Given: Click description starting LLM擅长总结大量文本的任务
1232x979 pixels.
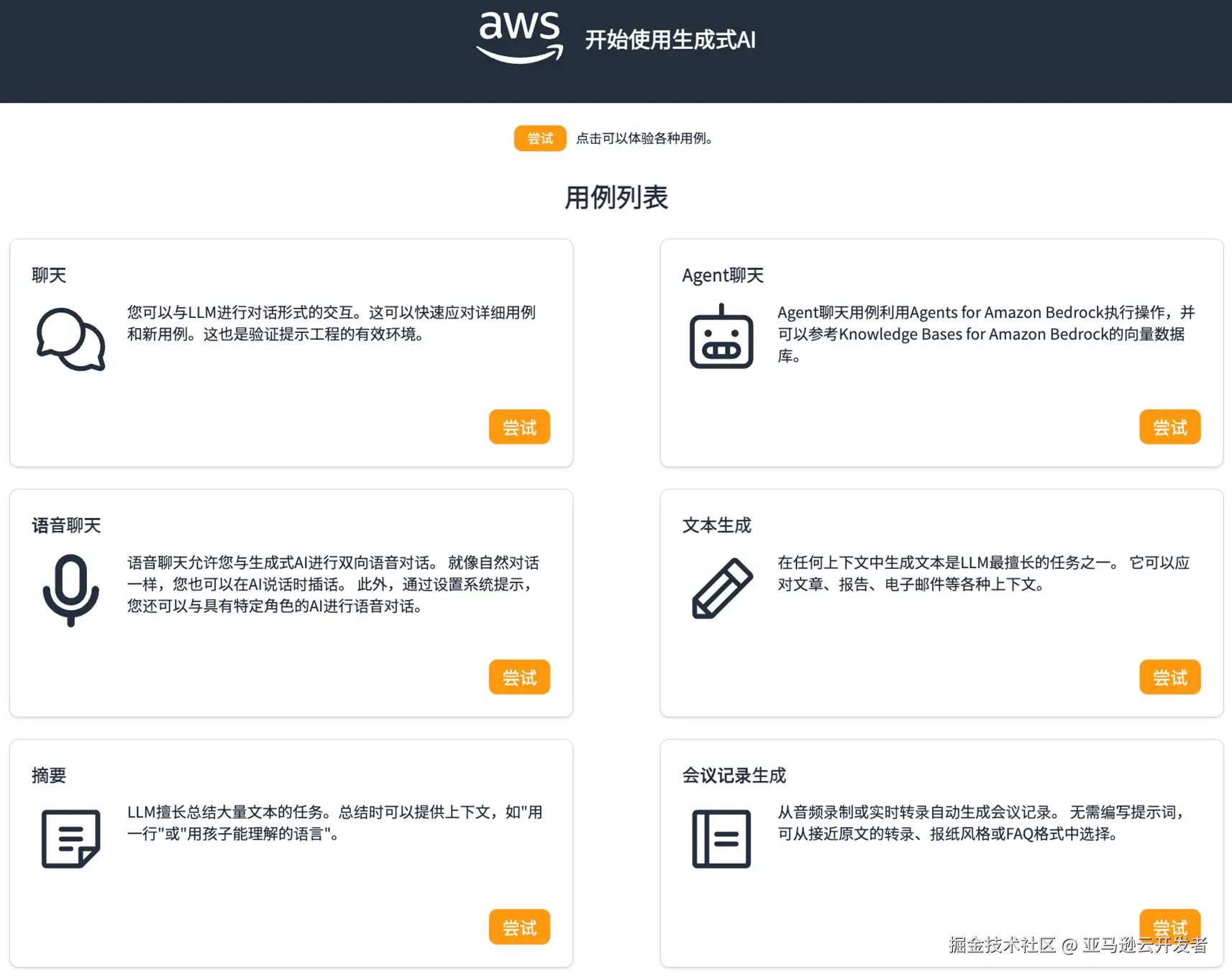Looking at the screenshot, I should tap(335, 823).
